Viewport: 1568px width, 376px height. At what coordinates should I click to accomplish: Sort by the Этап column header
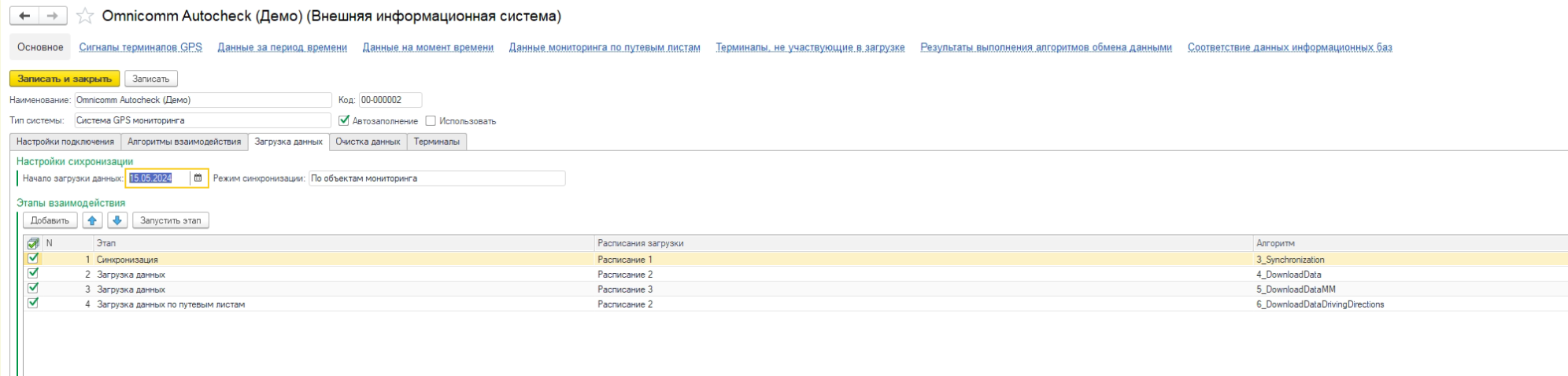(x=343, y=244)
